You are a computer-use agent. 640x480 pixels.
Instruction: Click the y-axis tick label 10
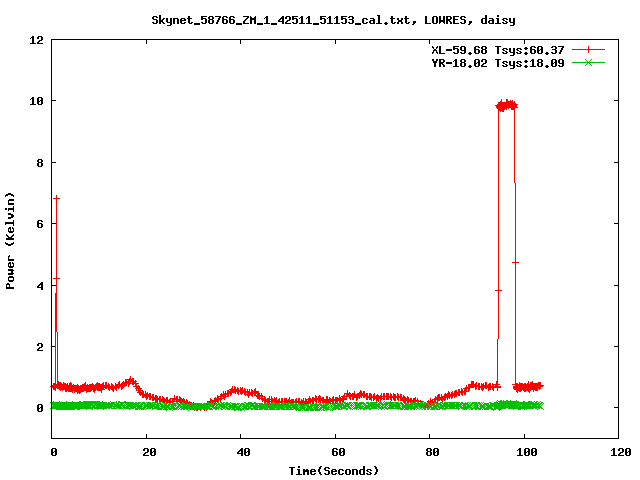pyautogui.click(x=36, y=101)
